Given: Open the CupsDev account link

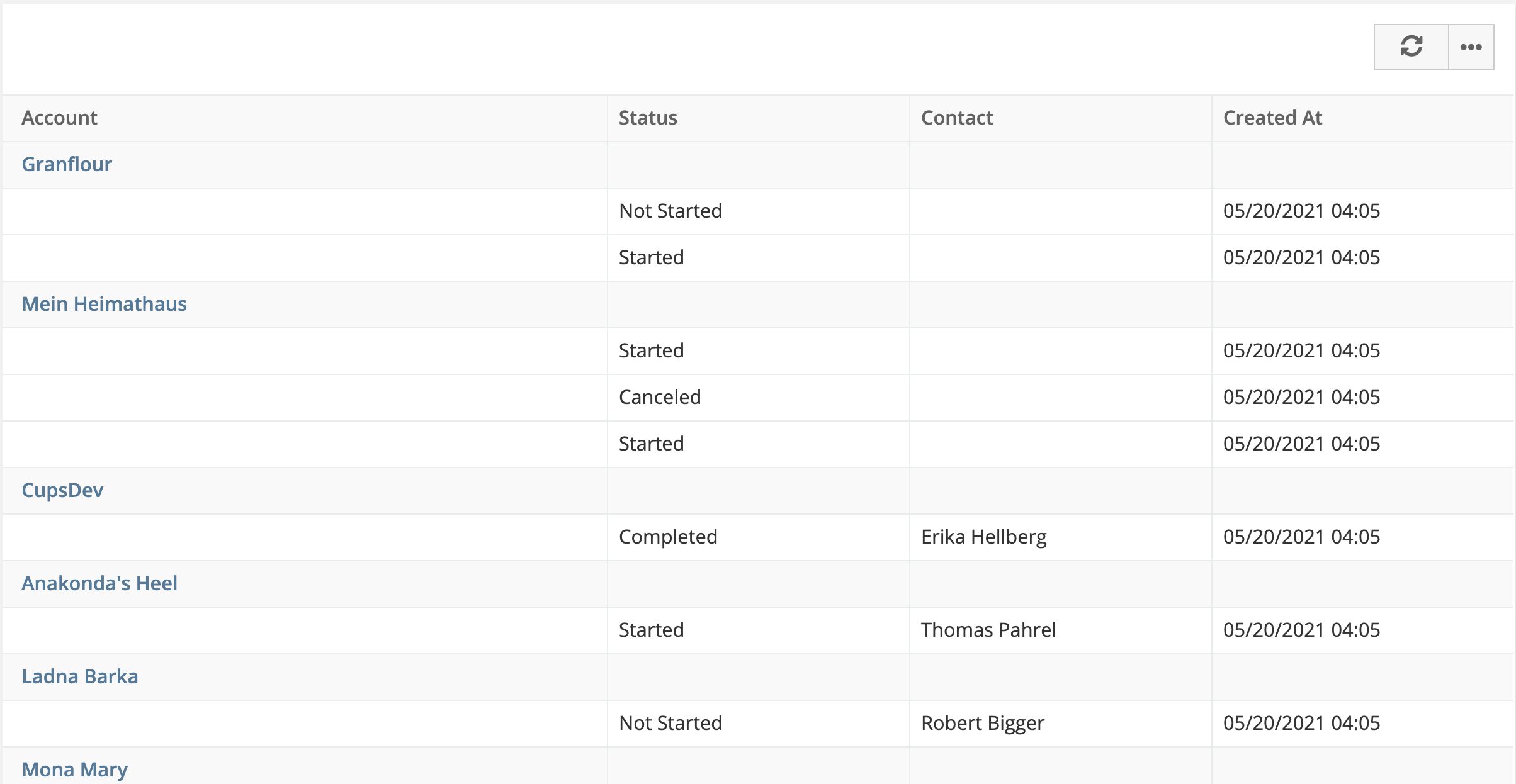Looking at the screenshot, I should pos(62,490).
